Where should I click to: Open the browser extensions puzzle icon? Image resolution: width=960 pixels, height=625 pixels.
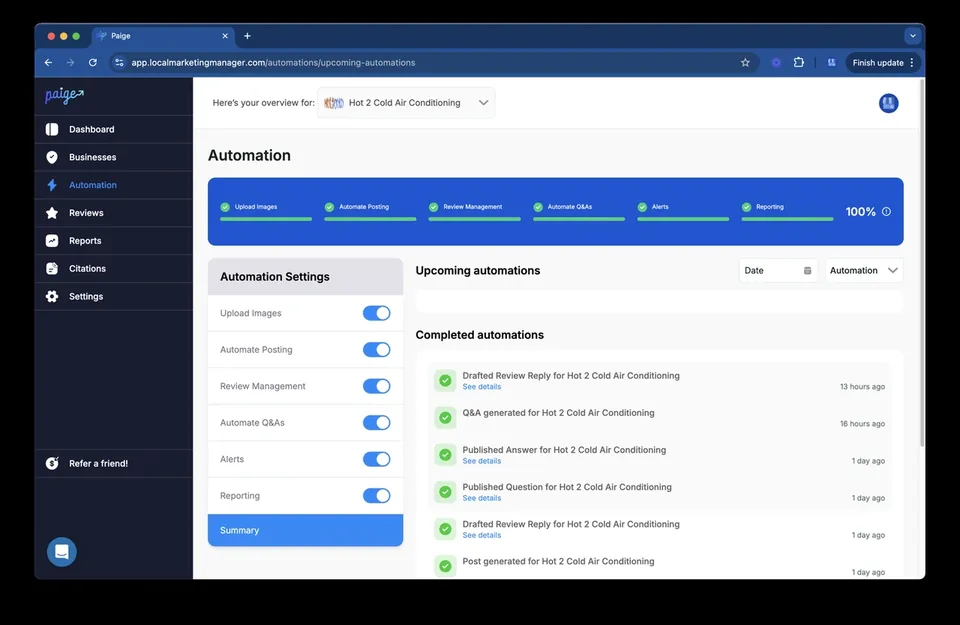798,62
